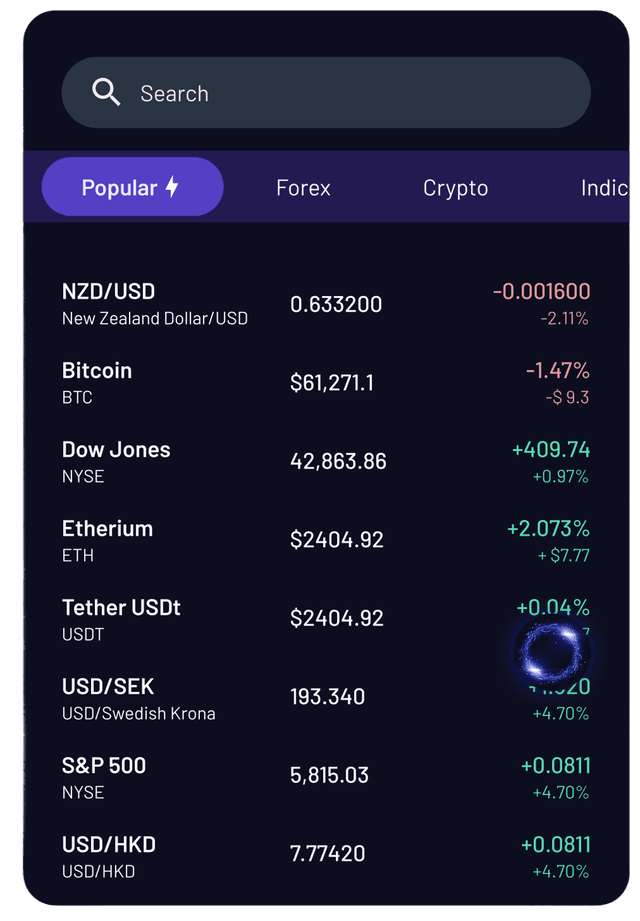Image resolution: width=640 pixels, height=921 pixels.
Task: Click the S&P 500 price 5,815.03
Action: coord(329,775)
